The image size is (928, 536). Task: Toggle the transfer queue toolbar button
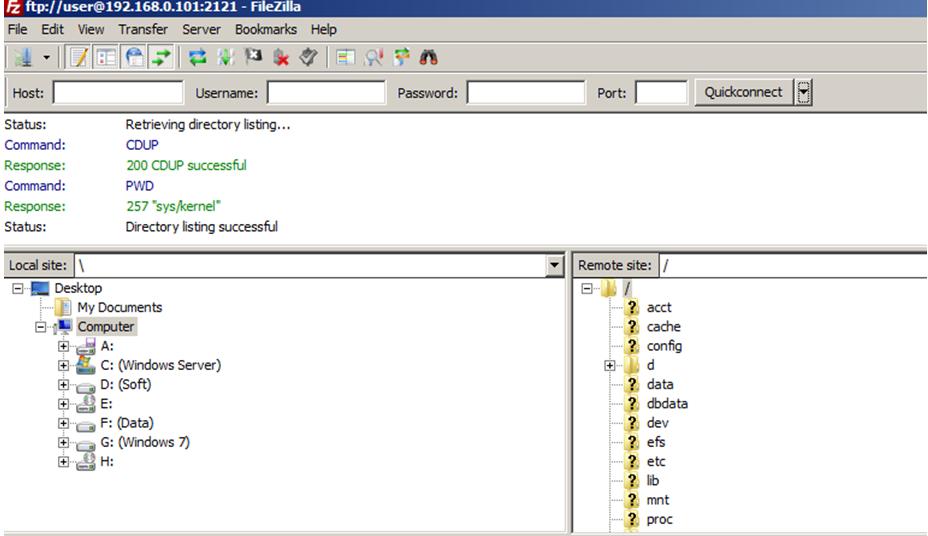[x=160, y=57]
